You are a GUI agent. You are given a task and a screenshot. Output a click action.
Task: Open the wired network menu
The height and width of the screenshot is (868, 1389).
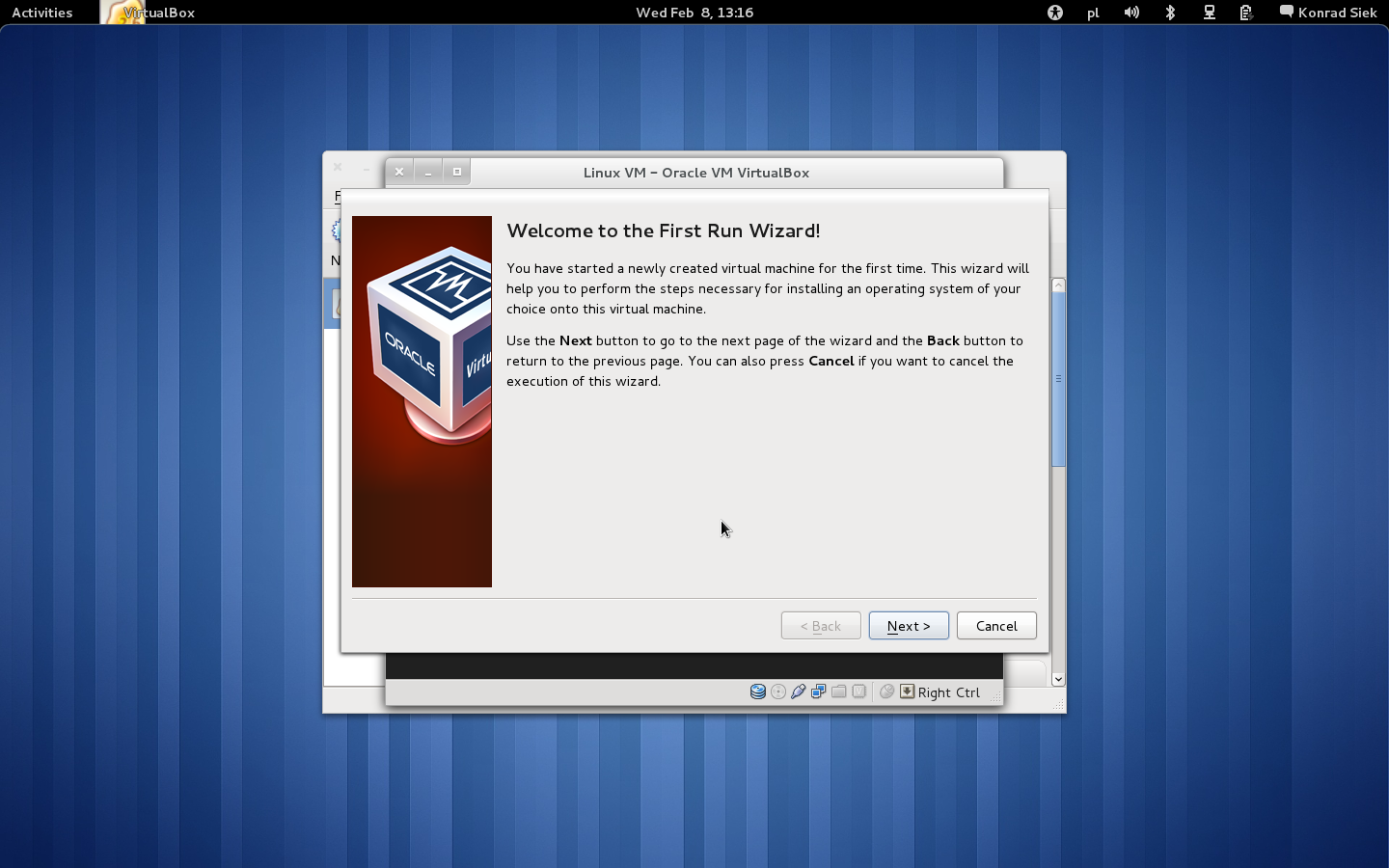[1209, 13]
